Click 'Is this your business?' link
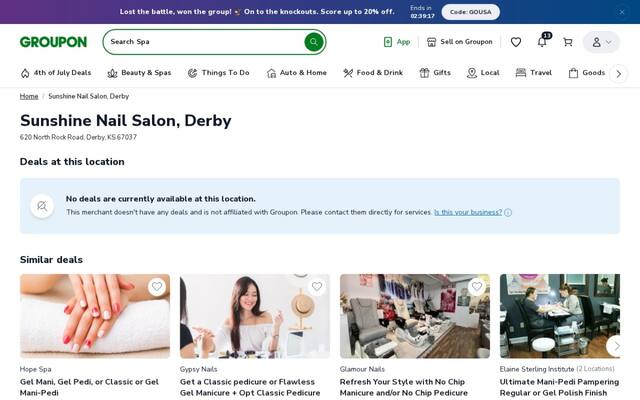This screenshot has width=640, height=400. point(468,212)
